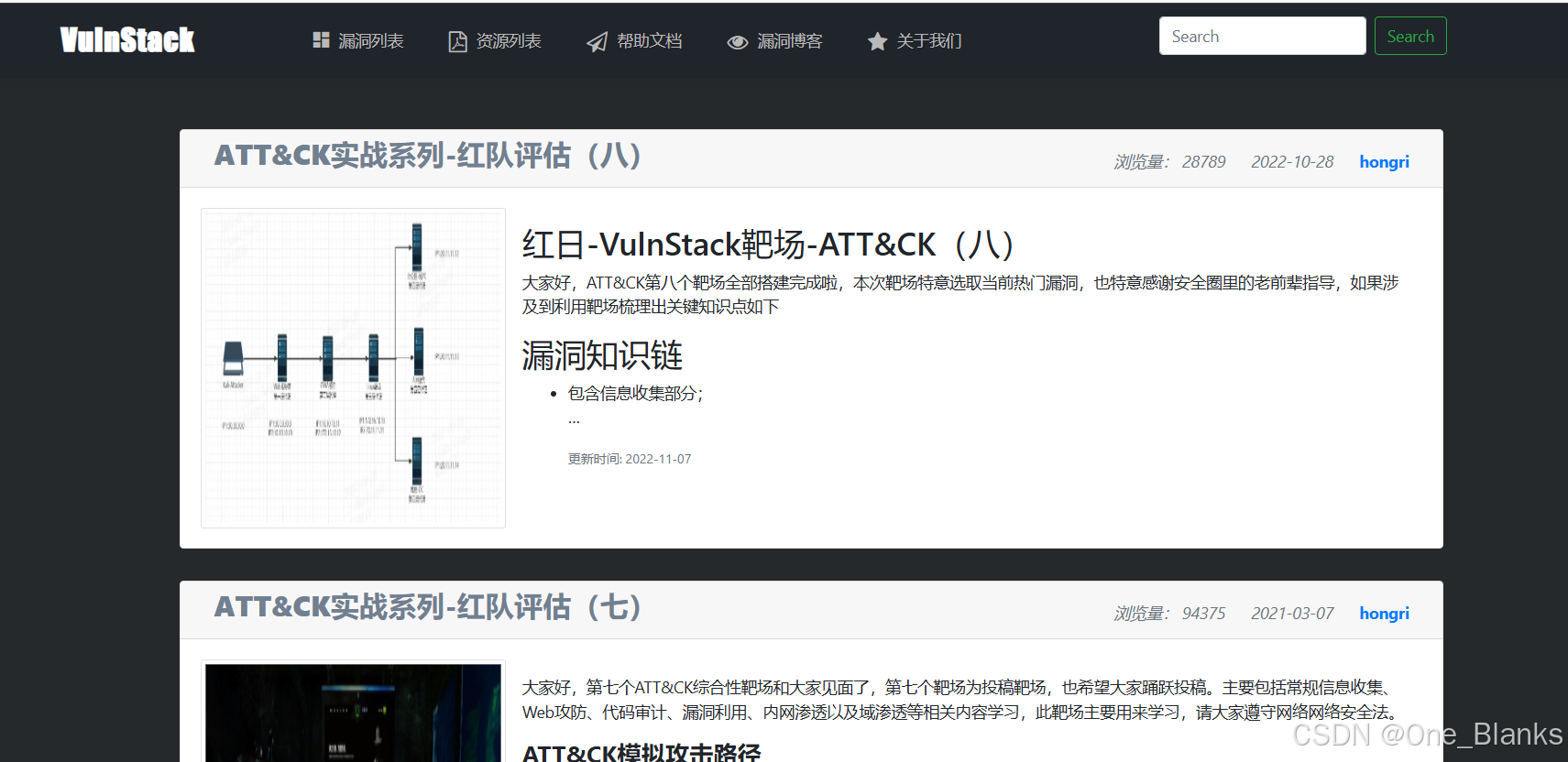This screenshot has width=1568, height=762.
Task: Click the green Search button
Action: click(1410, 36)
